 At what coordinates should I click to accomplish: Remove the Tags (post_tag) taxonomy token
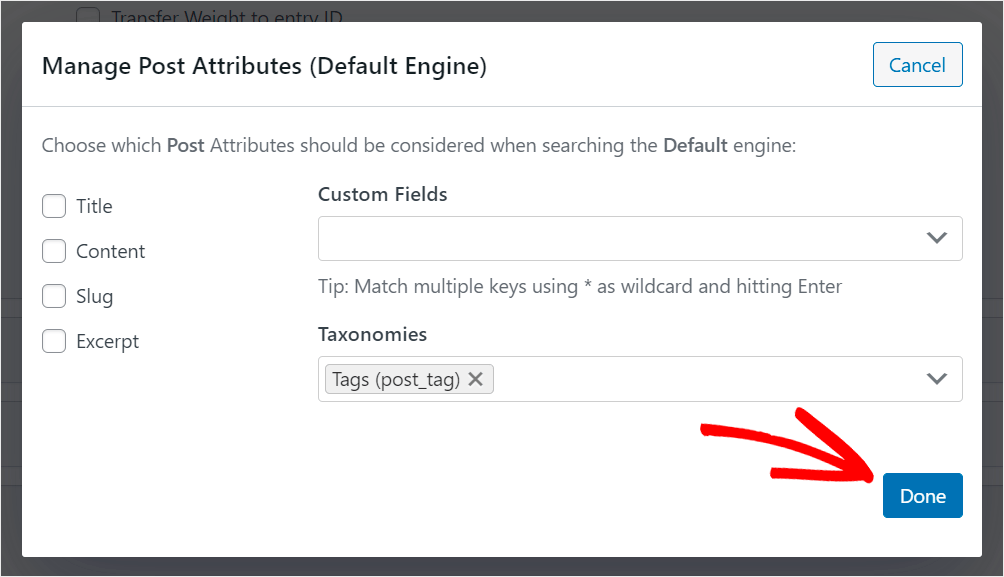pyautogui.click(x=475, y=379)
